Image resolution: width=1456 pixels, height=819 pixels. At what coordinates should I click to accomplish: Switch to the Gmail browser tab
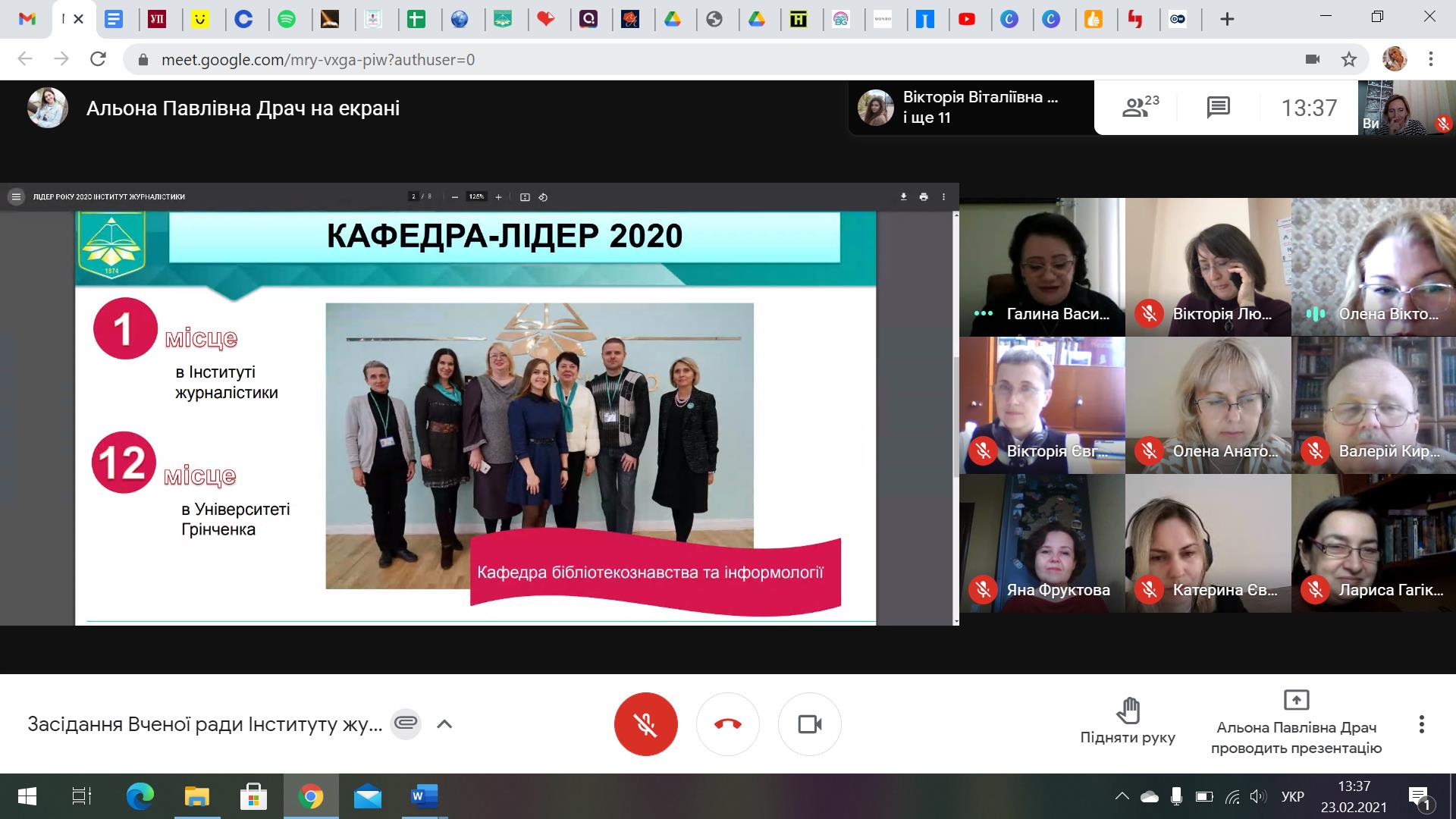point(27,19)
